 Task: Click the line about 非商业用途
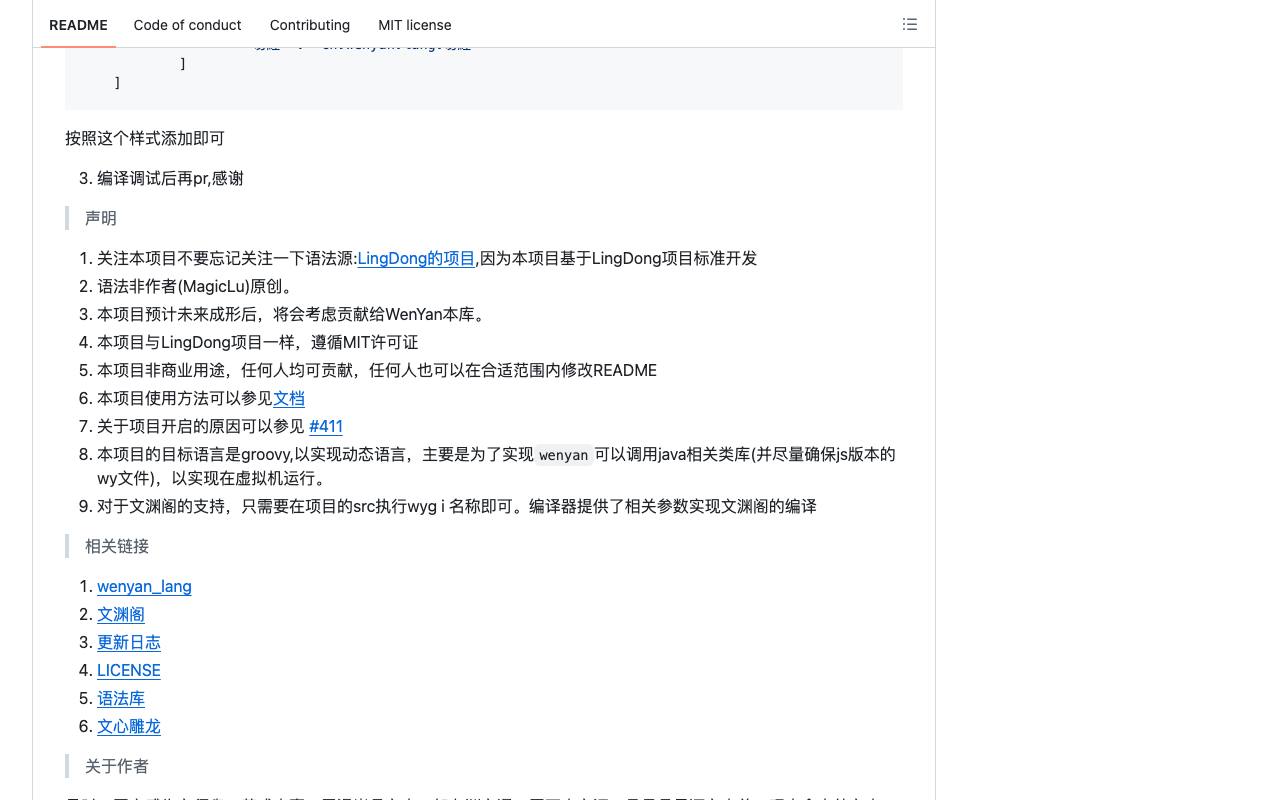[x=377, y=370]
